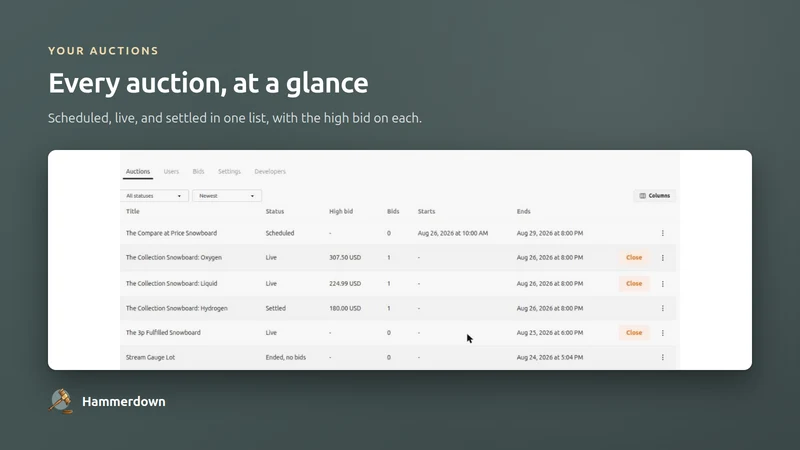
Task: Click the Status column header
Action: pos(274,211)
